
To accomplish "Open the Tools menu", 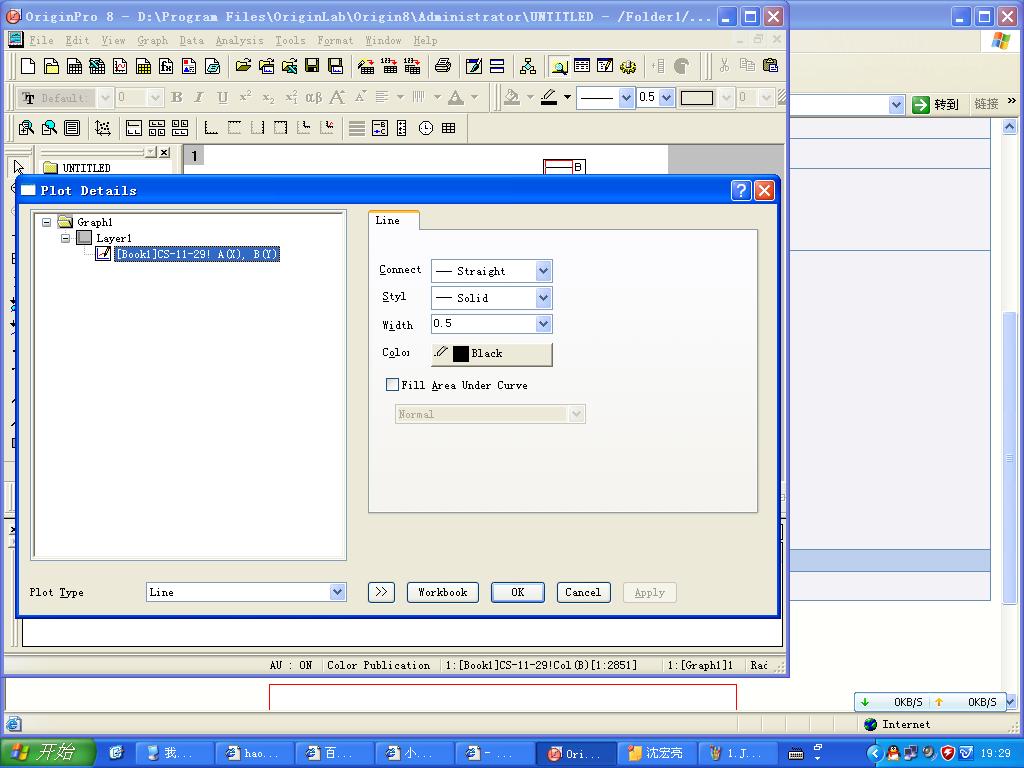I will click(x=290, y=40).
